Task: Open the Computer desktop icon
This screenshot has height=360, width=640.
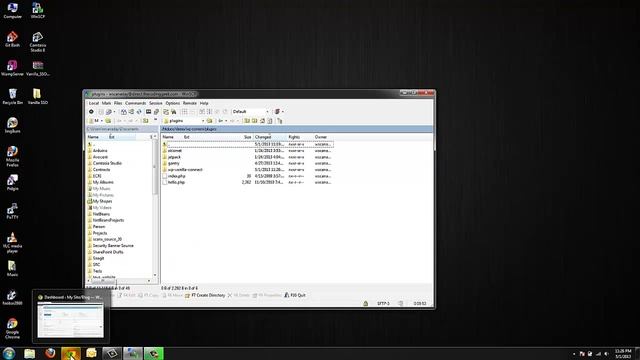Action: click(12, 11)
